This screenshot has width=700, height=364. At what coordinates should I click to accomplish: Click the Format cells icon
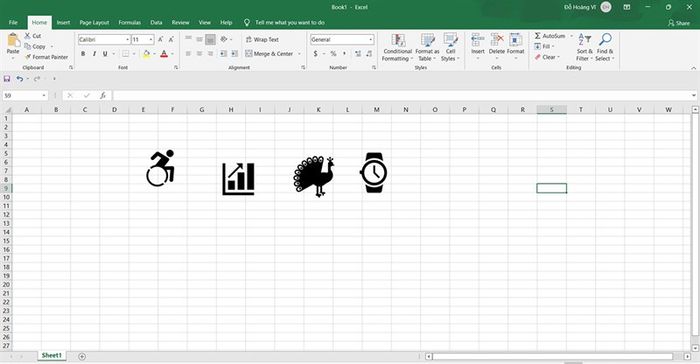tap(516, 40)
